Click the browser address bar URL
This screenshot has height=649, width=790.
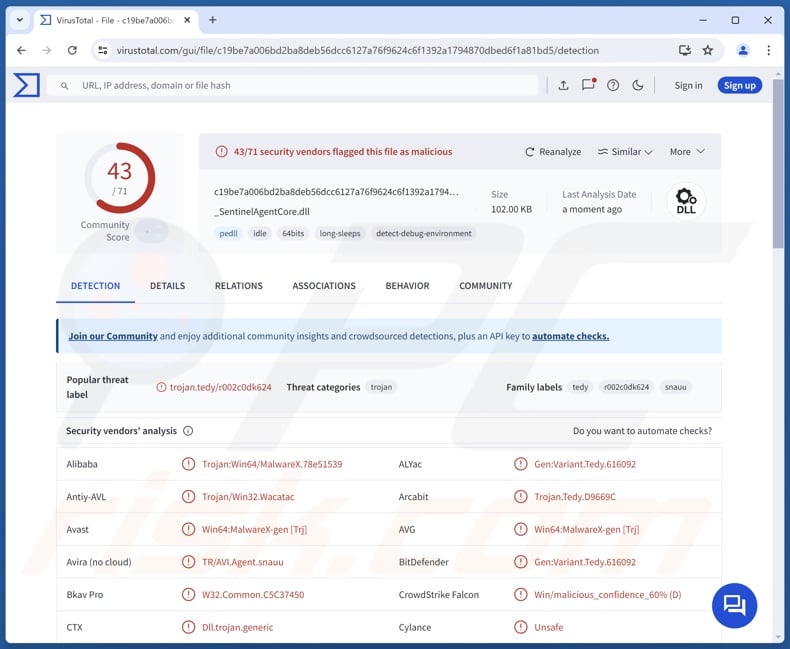[x=357, y=50]
